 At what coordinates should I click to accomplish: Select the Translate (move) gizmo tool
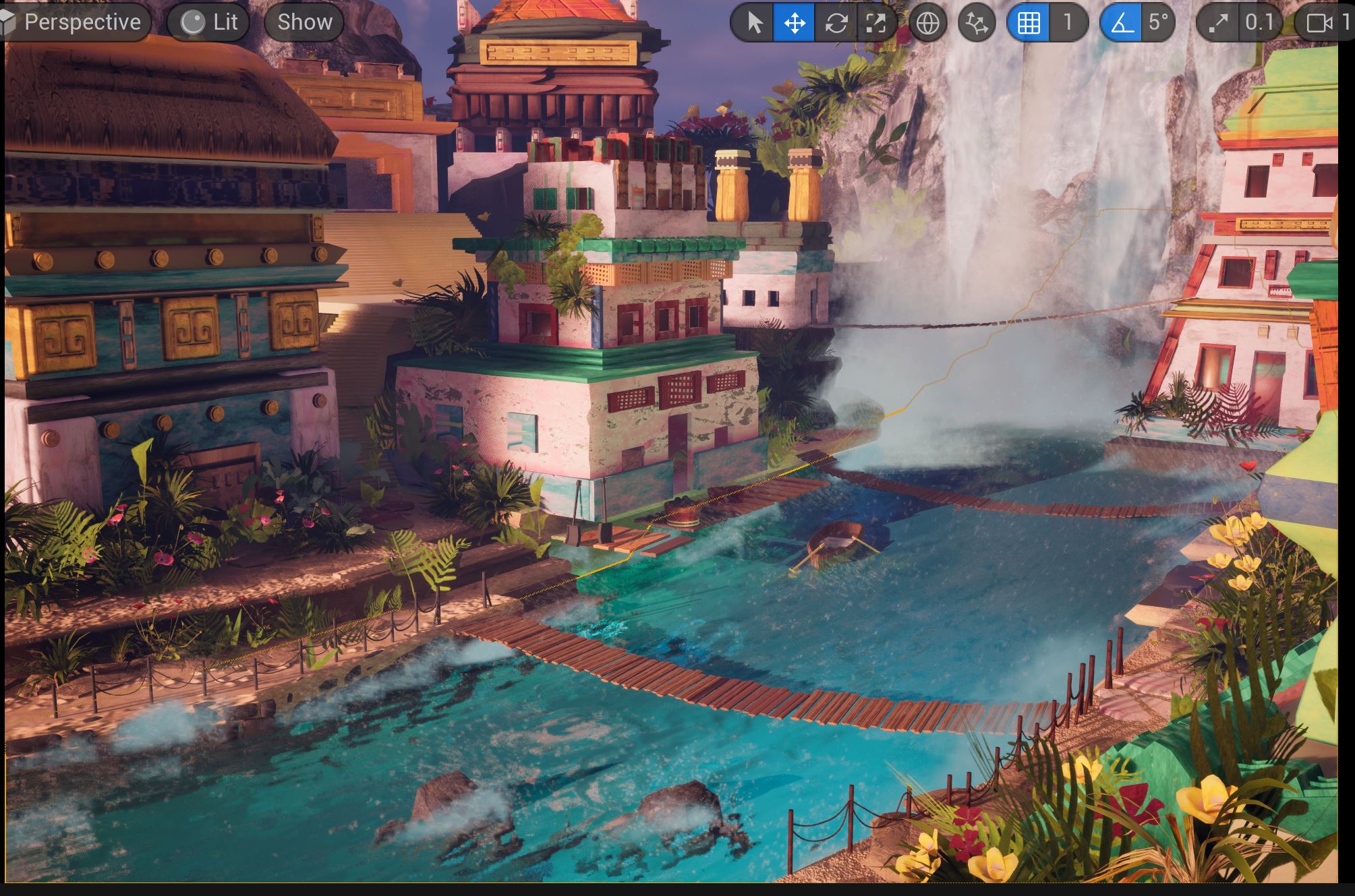[x=794, y=23]
